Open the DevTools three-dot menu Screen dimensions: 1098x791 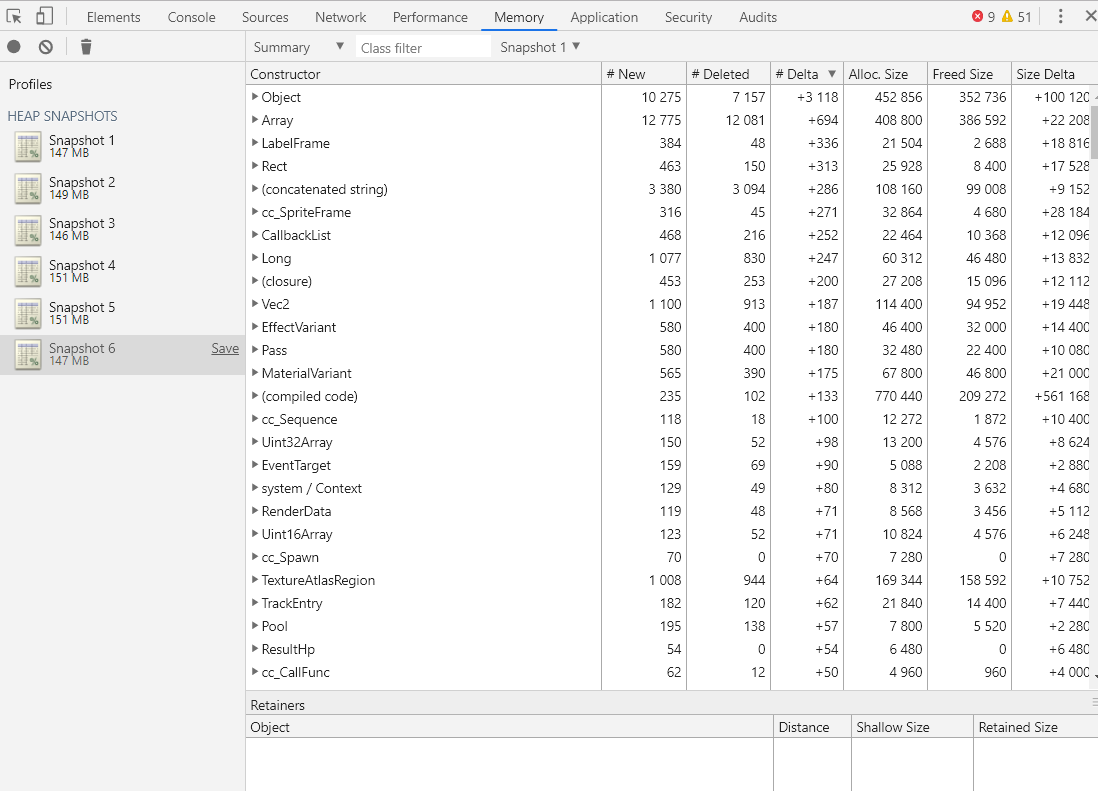point(1060,16)
